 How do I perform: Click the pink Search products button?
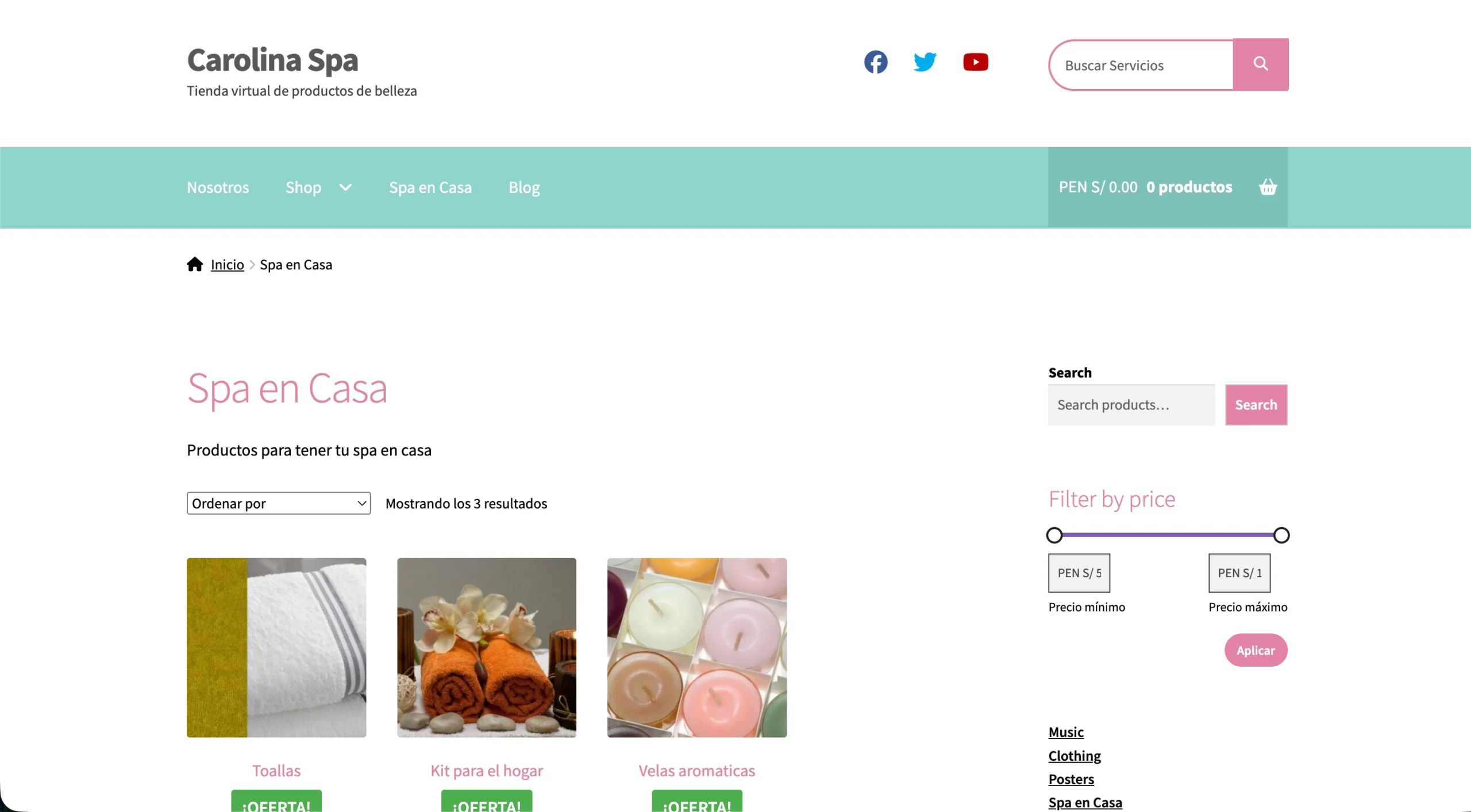(x=1256, y=405)
